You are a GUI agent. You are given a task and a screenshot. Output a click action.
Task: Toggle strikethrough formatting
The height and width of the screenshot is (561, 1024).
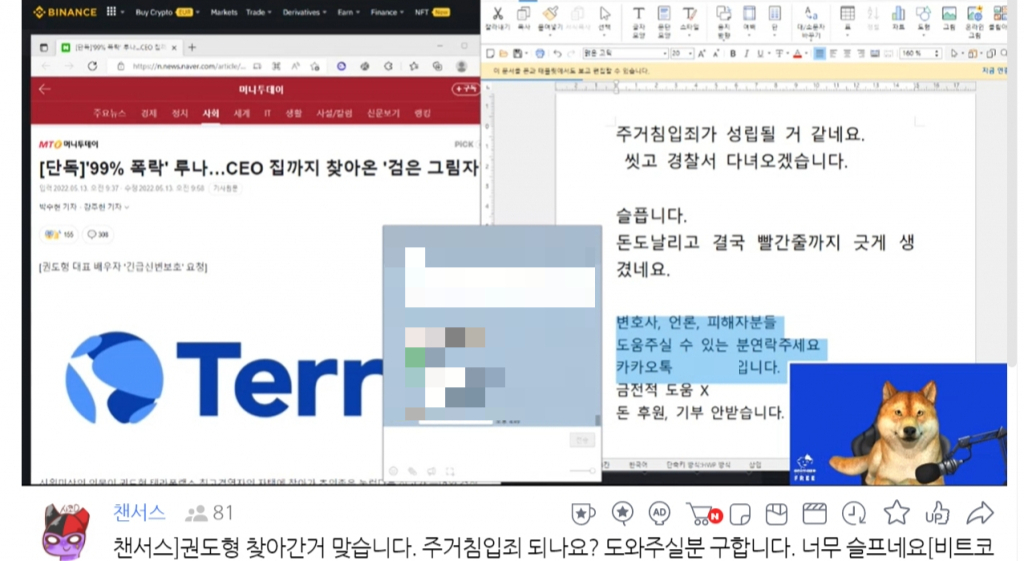pyautogui.click(x=779, y=54)
